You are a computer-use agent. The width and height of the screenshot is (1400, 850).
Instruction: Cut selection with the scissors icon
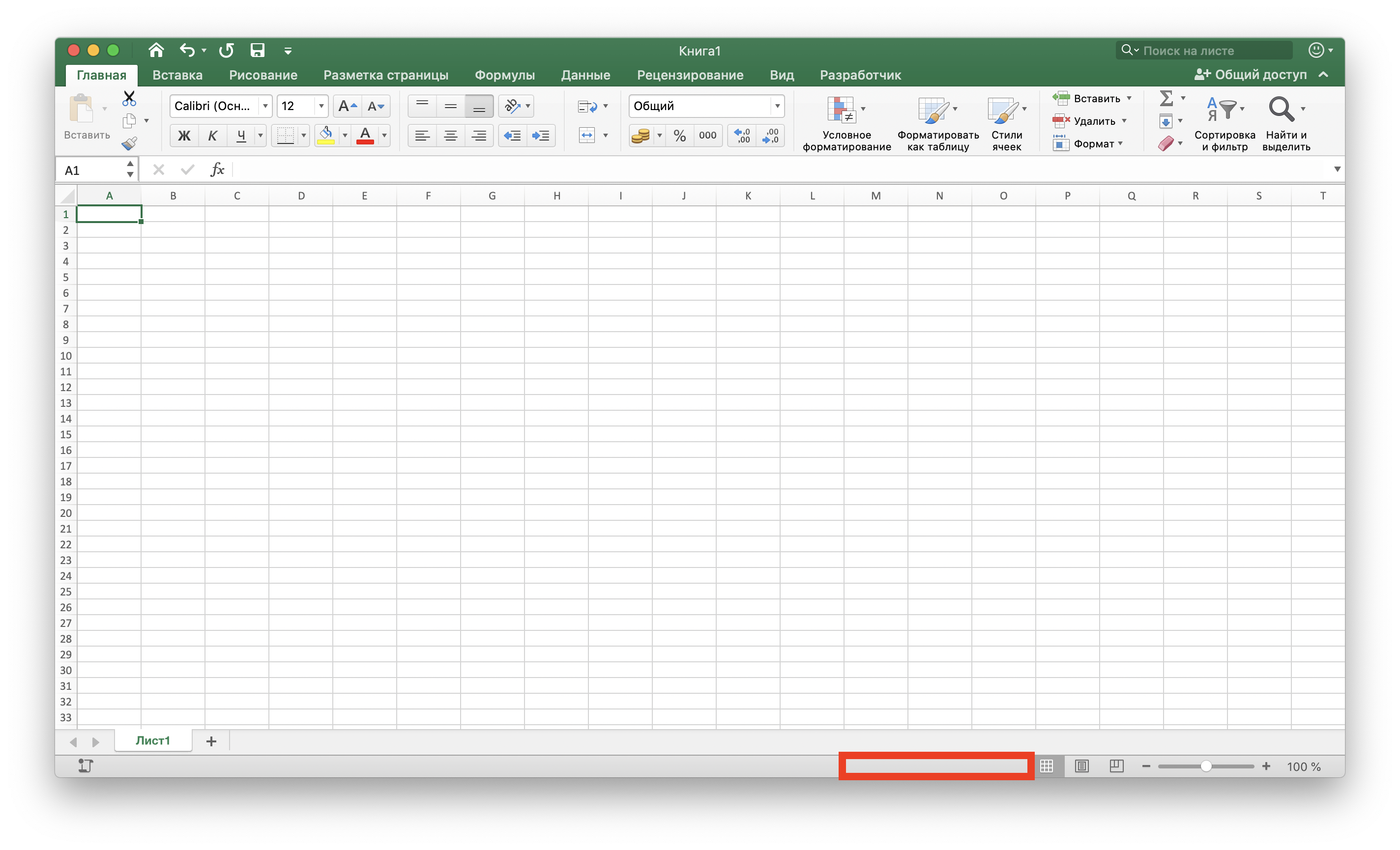(129, 99)
